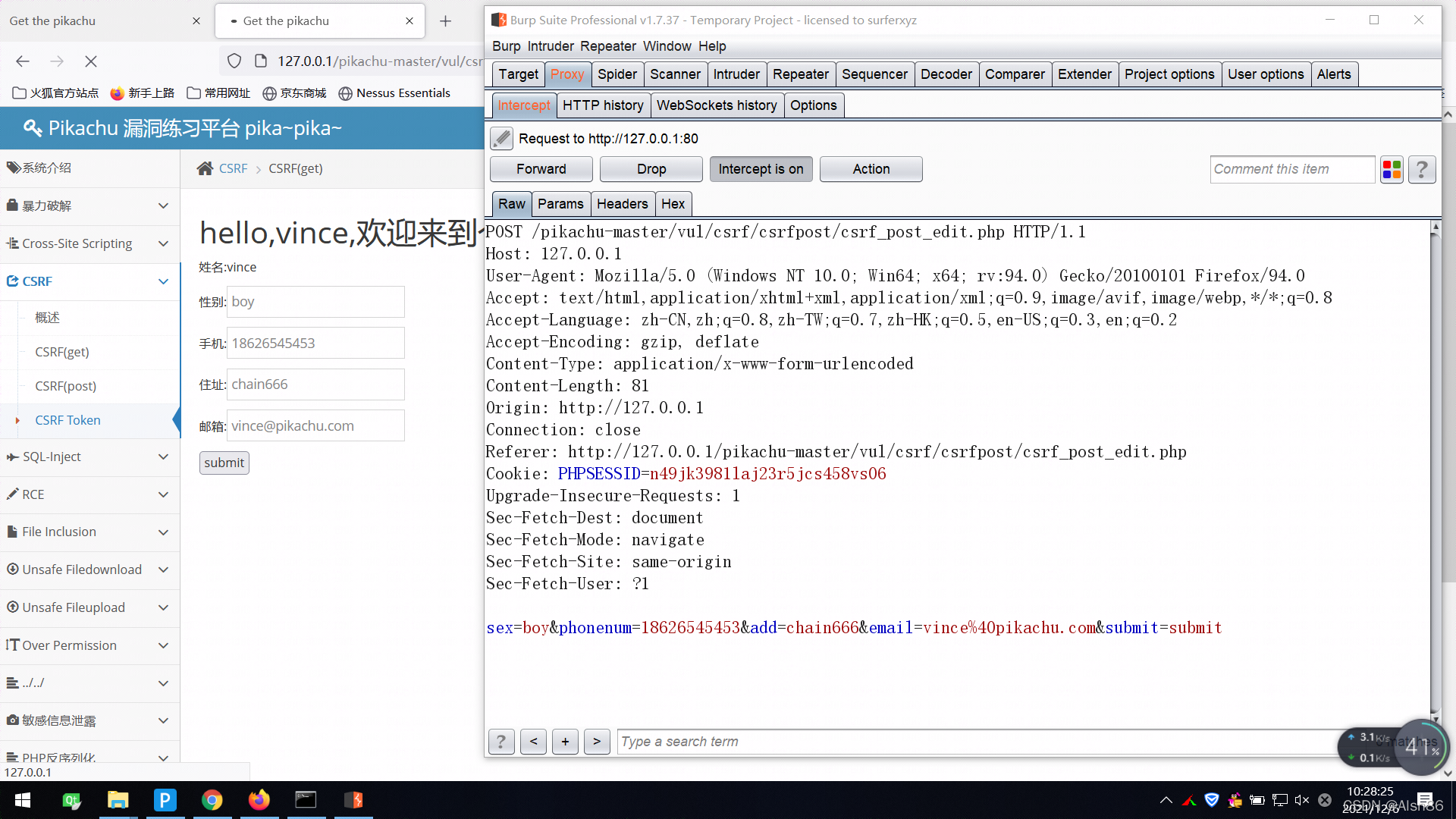Open Chrome from the taskbar
Viewport: 1456px width, 819px height.
pyautogui.click(x=212, y=800)
